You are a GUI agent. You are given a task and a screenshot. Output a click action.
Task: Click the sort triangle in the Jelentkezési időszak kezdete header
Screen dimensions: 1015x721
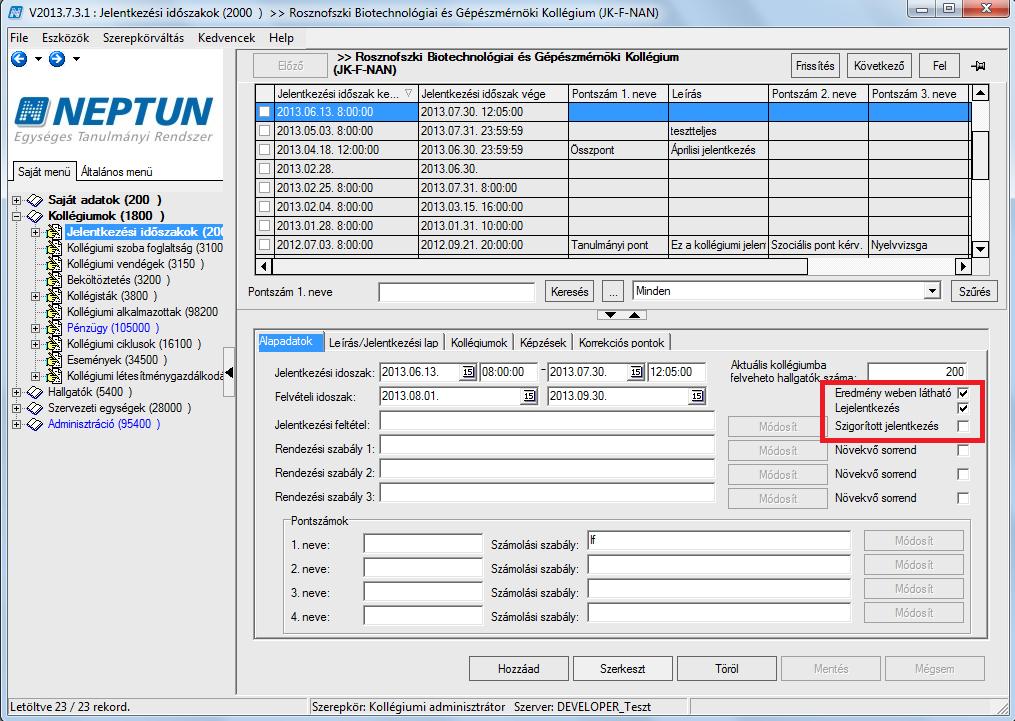pos(408,93)
